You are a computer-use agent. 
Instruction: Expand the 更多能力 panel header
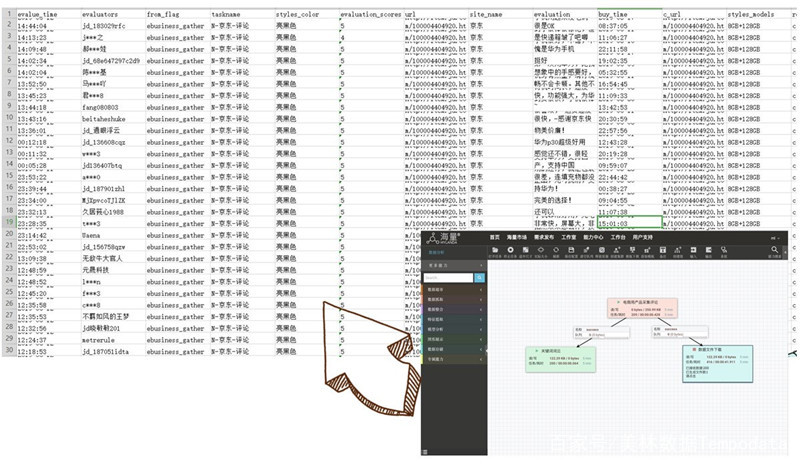454,265
